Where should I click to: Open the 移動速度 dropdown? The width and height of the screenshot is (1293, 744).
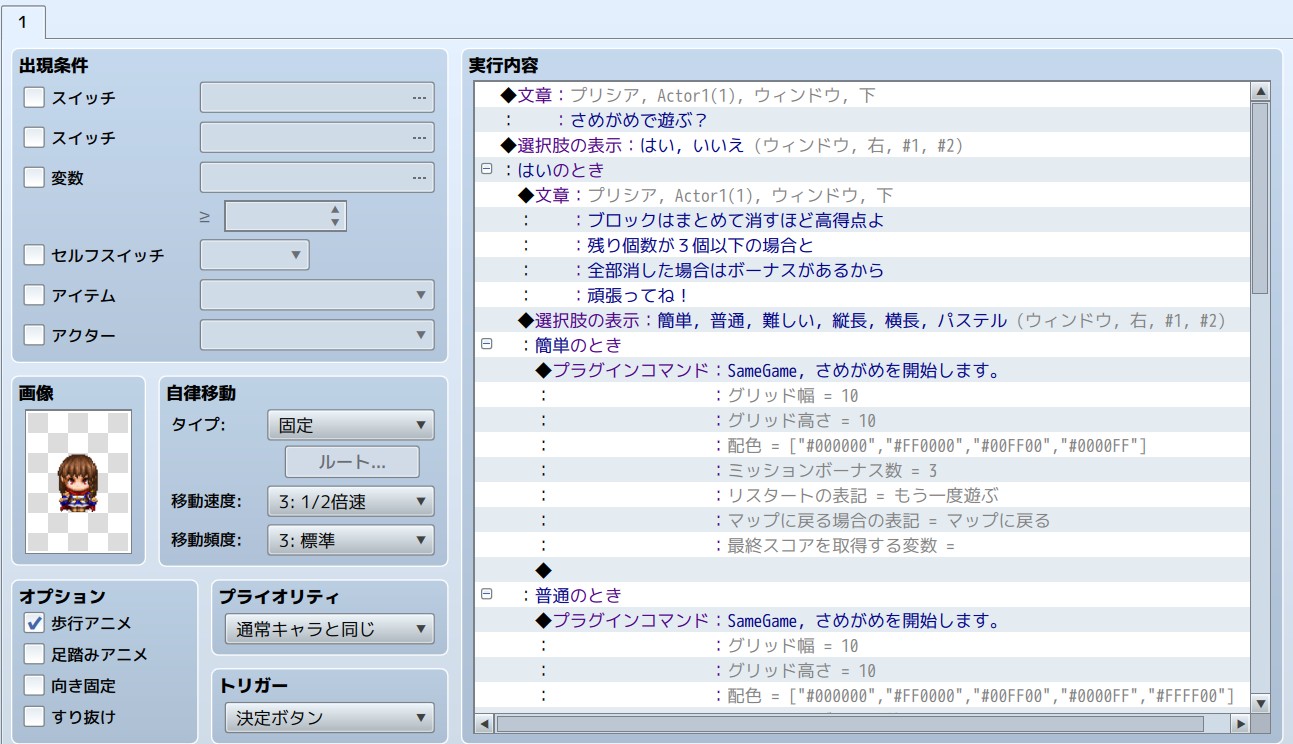coord(350,502)
